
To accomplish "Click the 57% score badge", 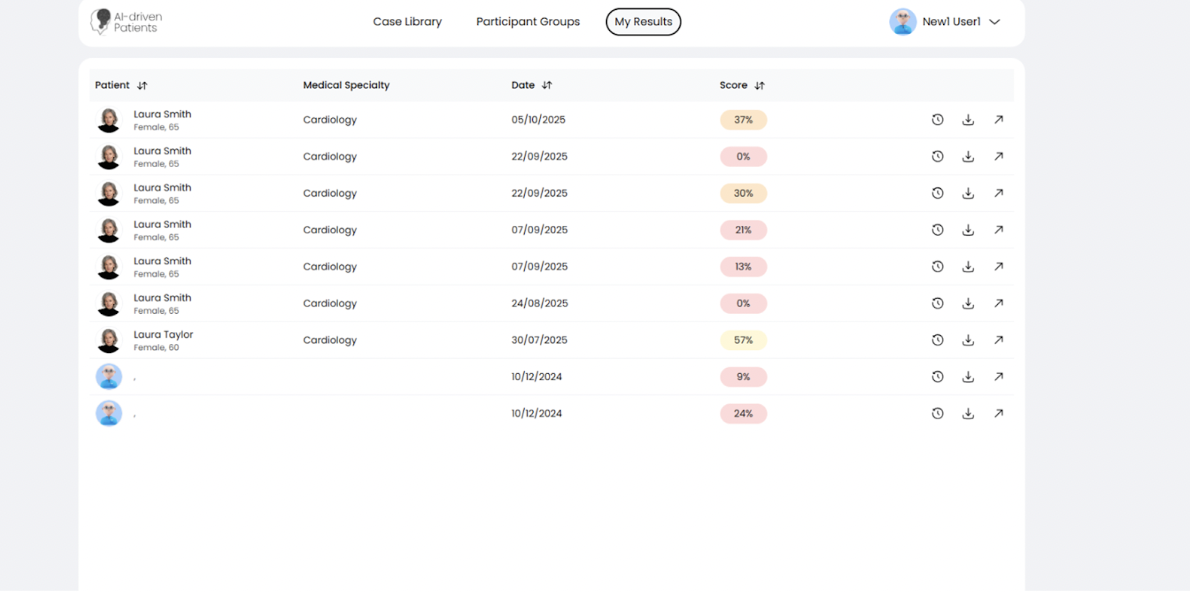I will pyautogui.click(x=743, y=340).
